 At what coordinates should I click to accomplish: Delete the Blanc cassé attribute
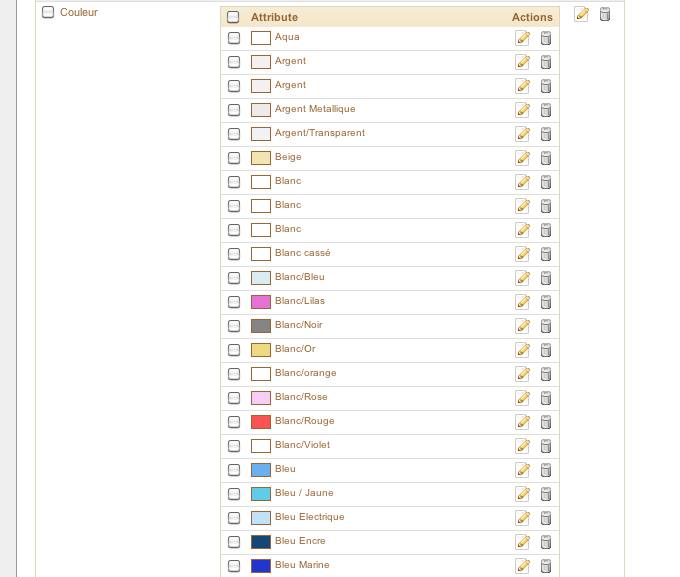tap(546, 254)
